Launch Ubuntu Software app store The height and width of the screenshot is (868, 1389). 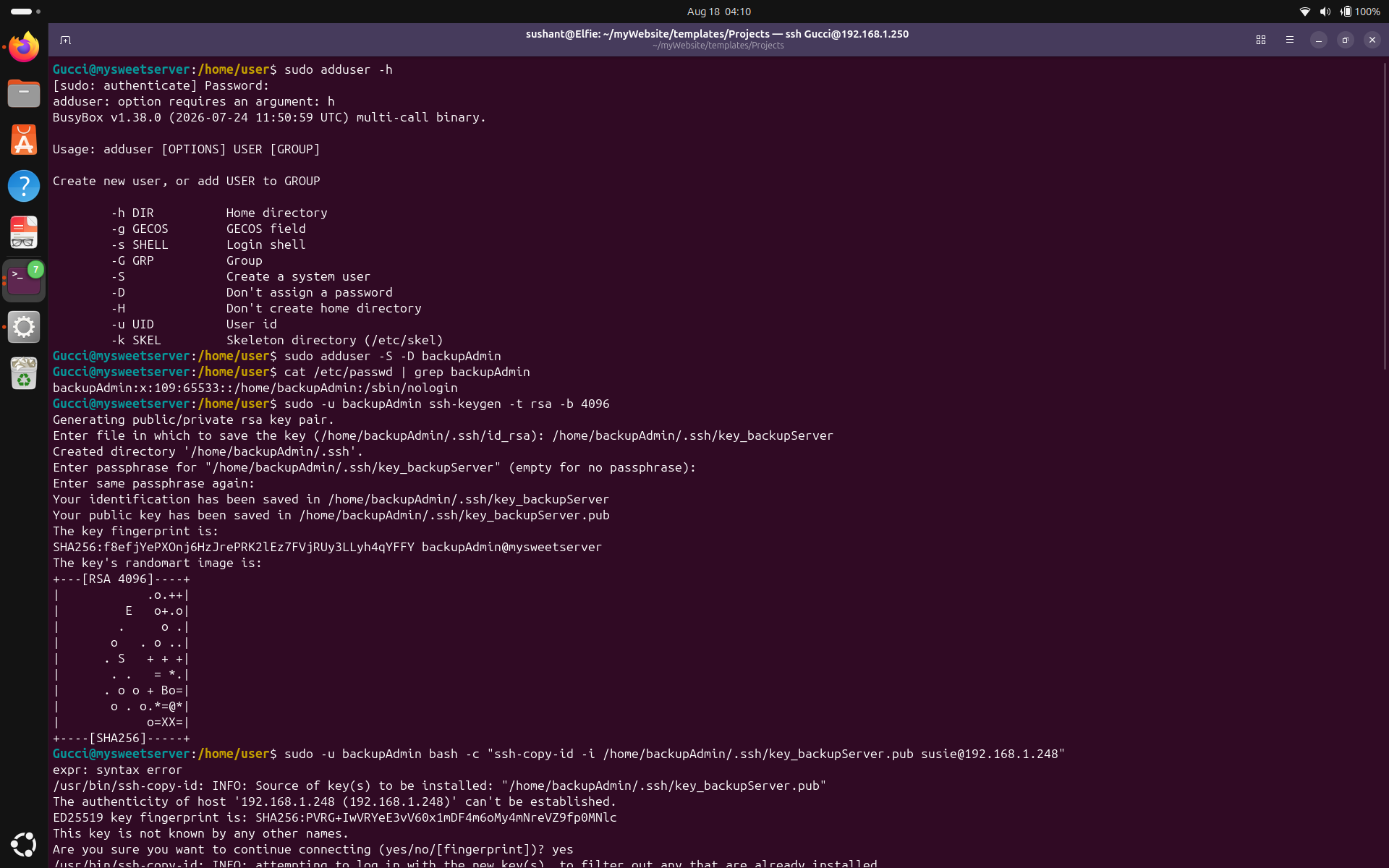tap(24, 140)
